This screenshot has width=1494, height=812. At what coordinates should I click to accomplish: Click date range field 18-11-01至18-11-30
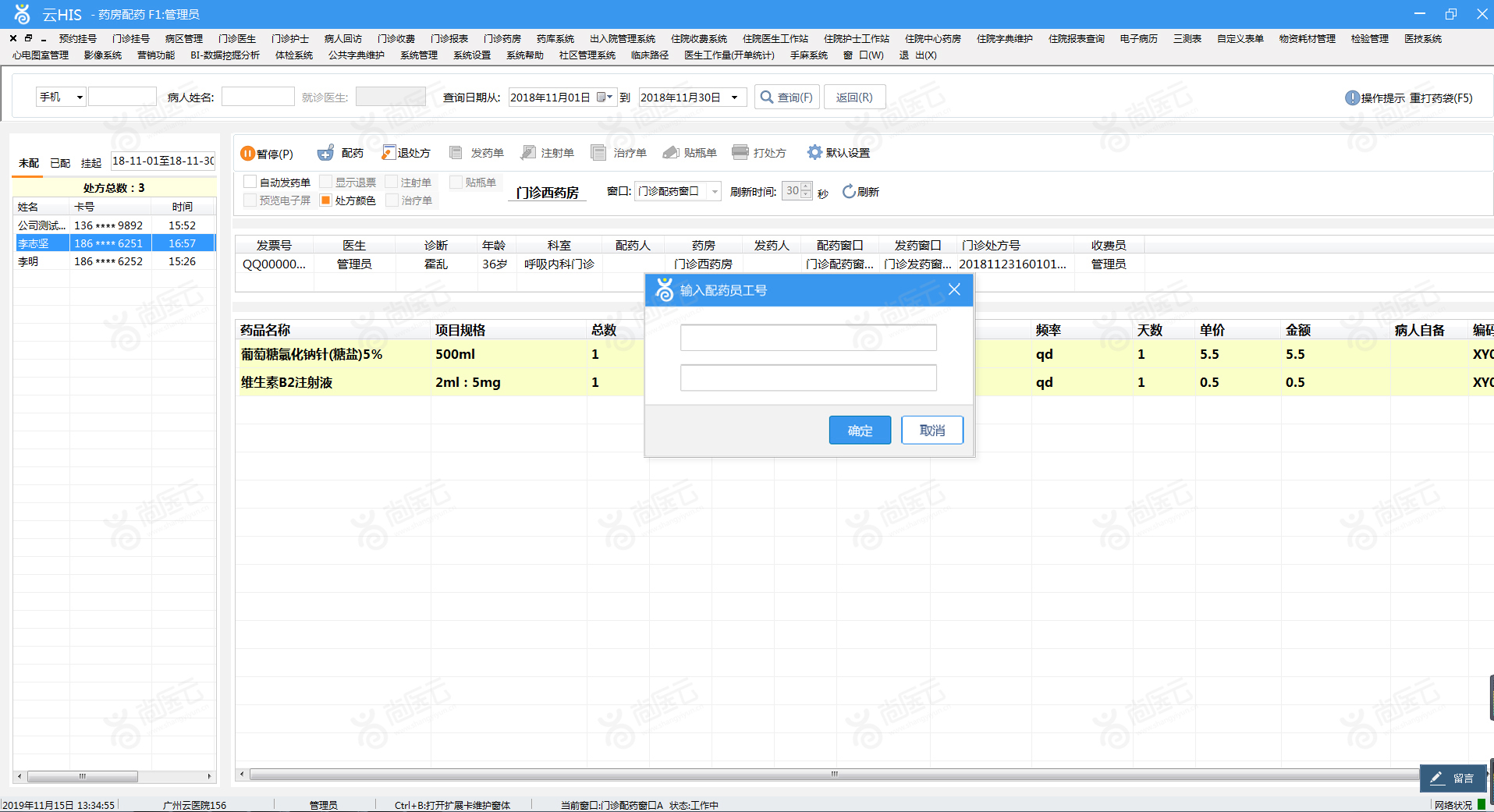tap(162, 161)
